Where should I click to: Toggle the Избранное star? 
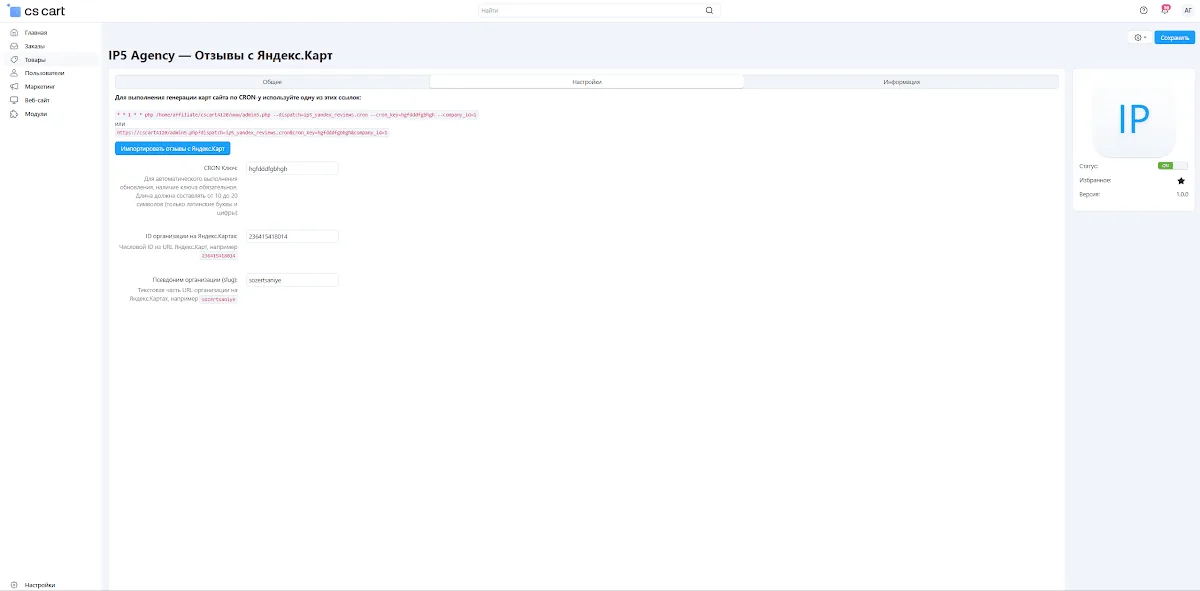point(1181,181)
